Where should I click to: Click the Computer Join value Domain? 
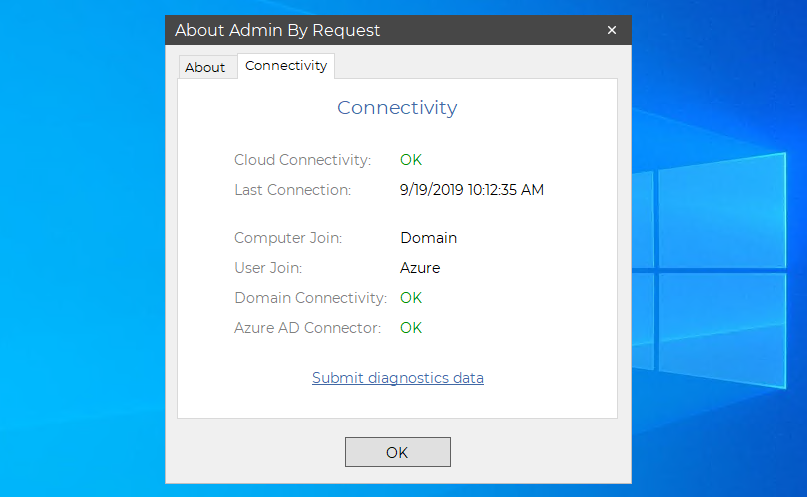point(429,238)
